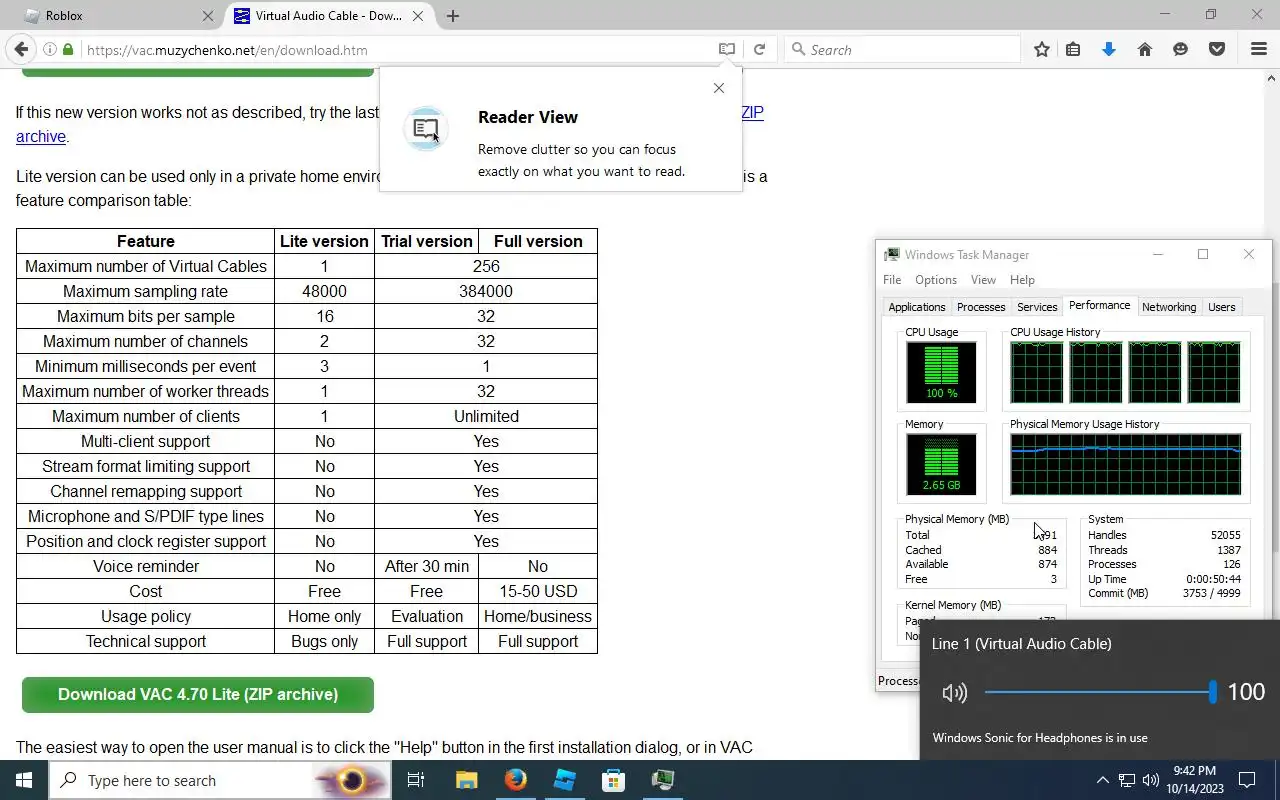Select Performance tab in Task Manager
The height and width of the screenshot is (800, 1280).
click(x=1099, y=305)
